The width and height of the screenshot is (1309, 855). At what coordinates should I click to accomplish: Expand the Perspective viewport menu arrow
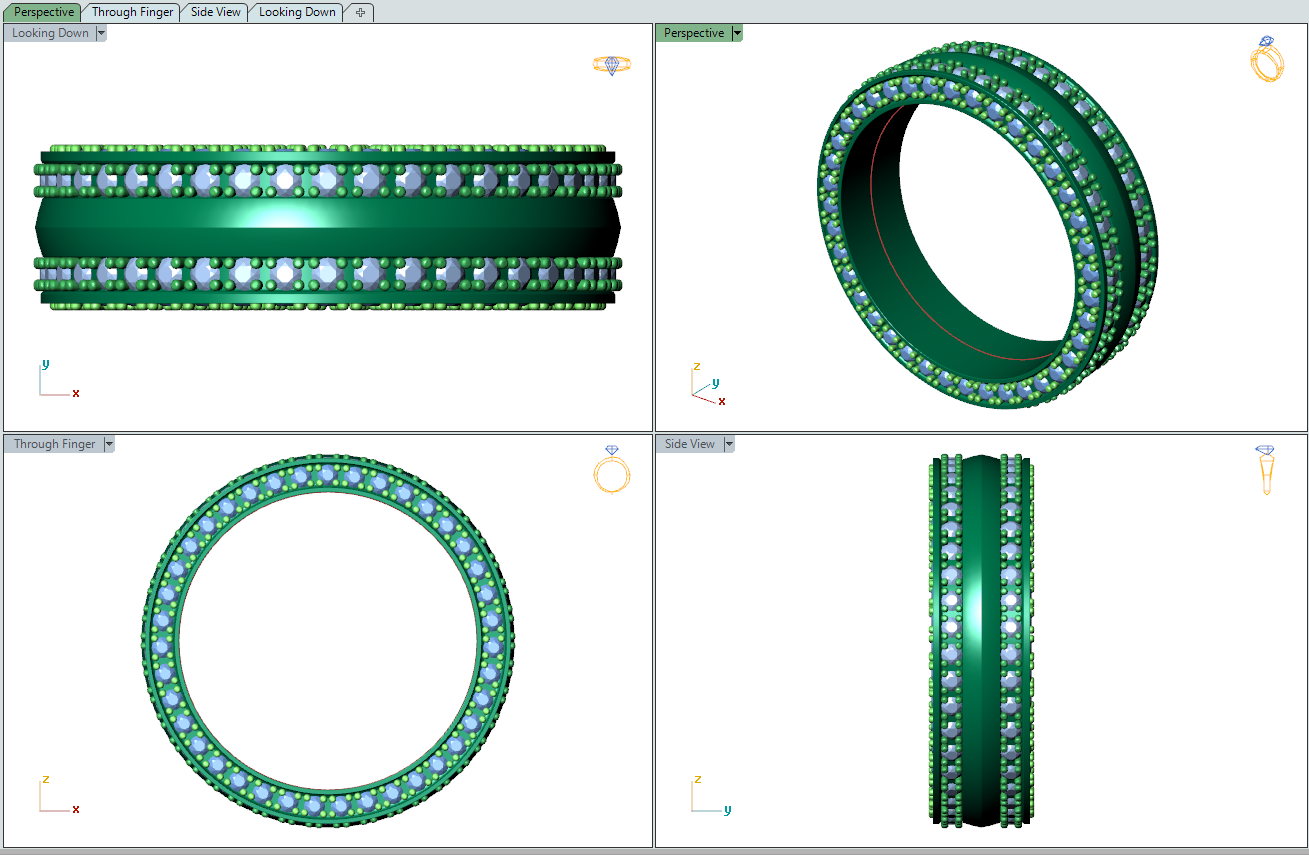(737, 33)
